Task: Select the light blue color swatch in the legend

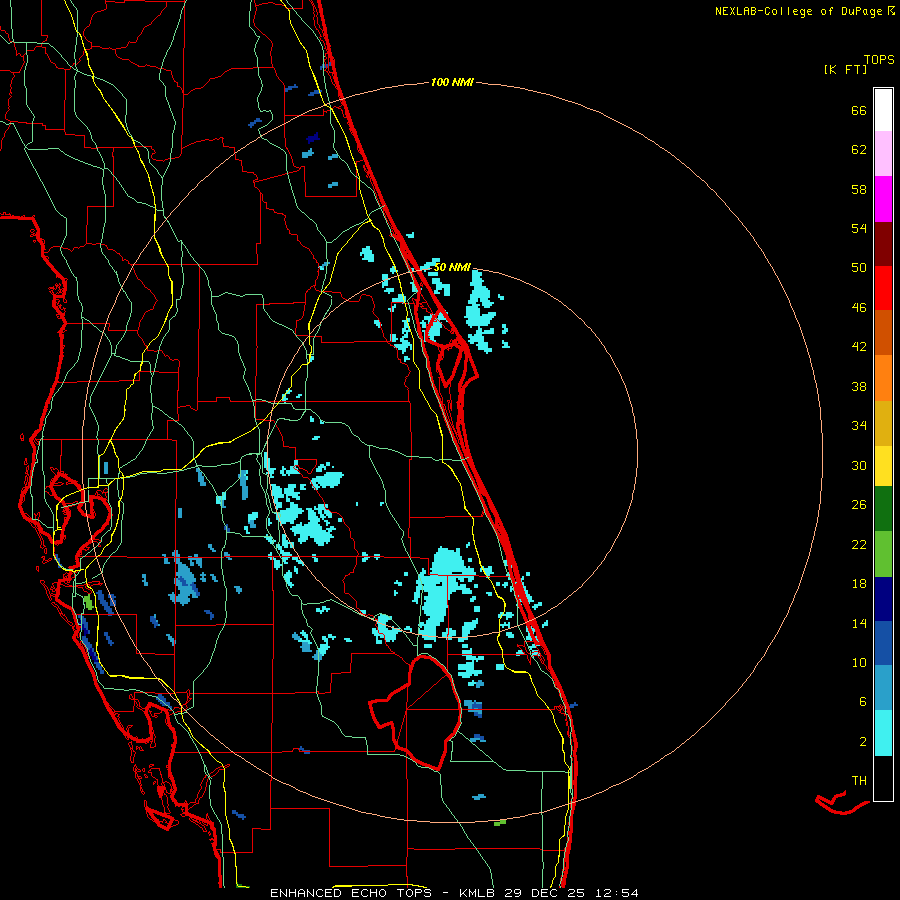Action: [883, 687]
